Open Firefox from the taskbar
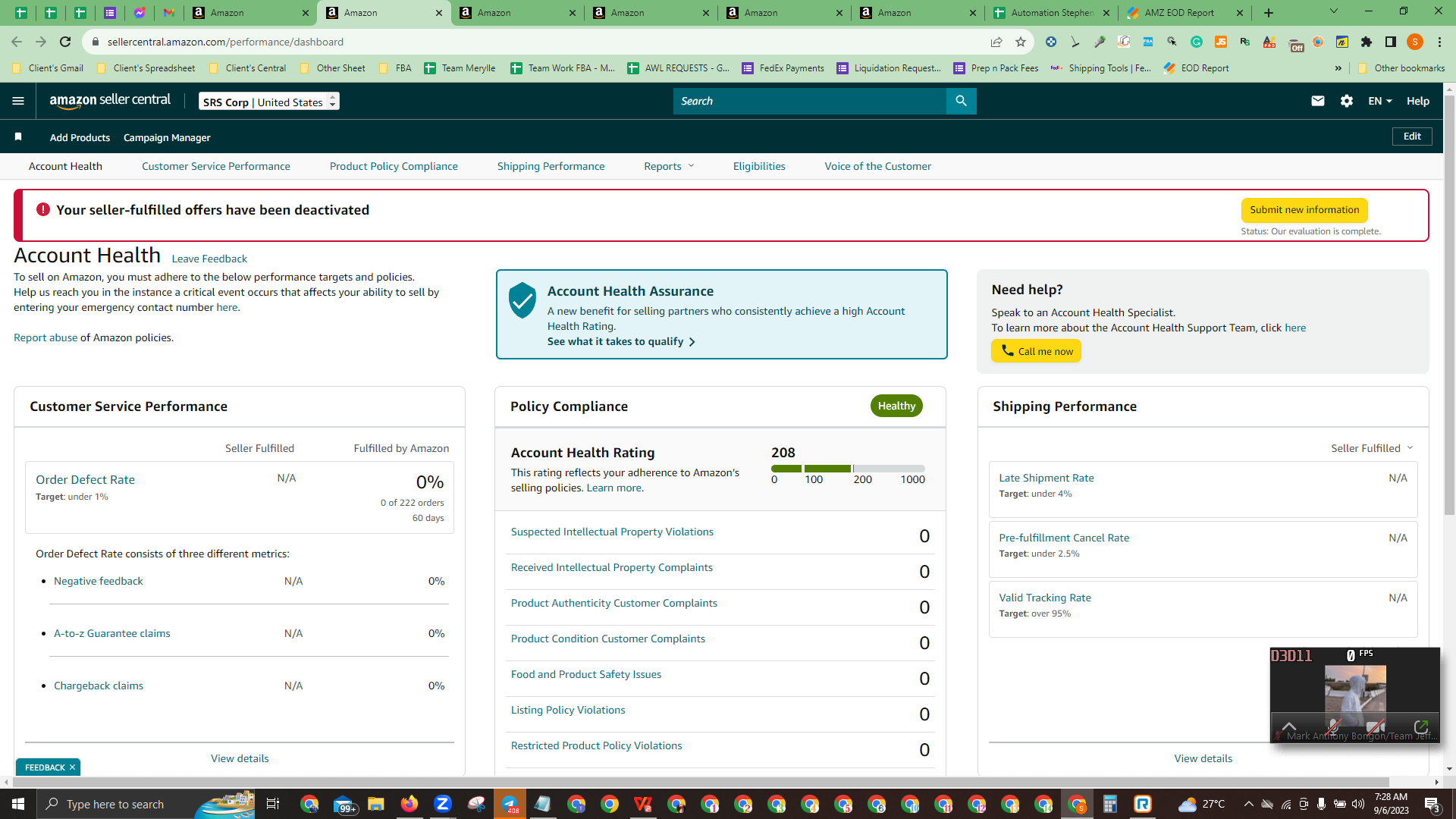Image resolution: width=1456 pixels, height=819 pixels. click(x=409, y=804)
